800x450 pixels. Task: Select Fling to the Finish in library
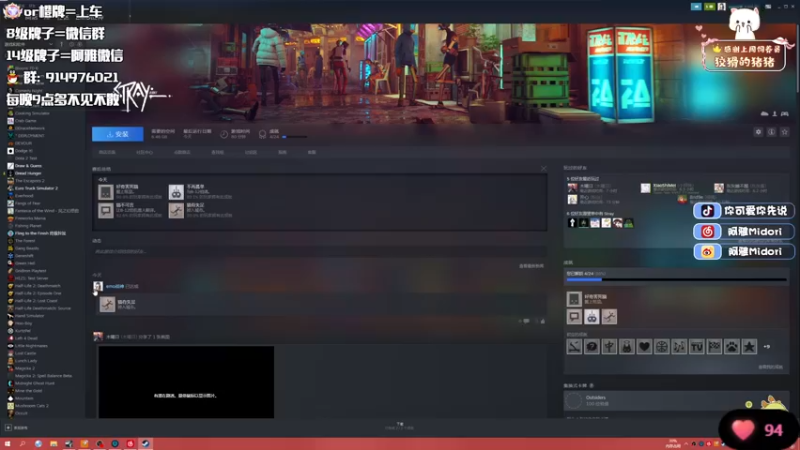pyautogui.click(x=43, y=233)
